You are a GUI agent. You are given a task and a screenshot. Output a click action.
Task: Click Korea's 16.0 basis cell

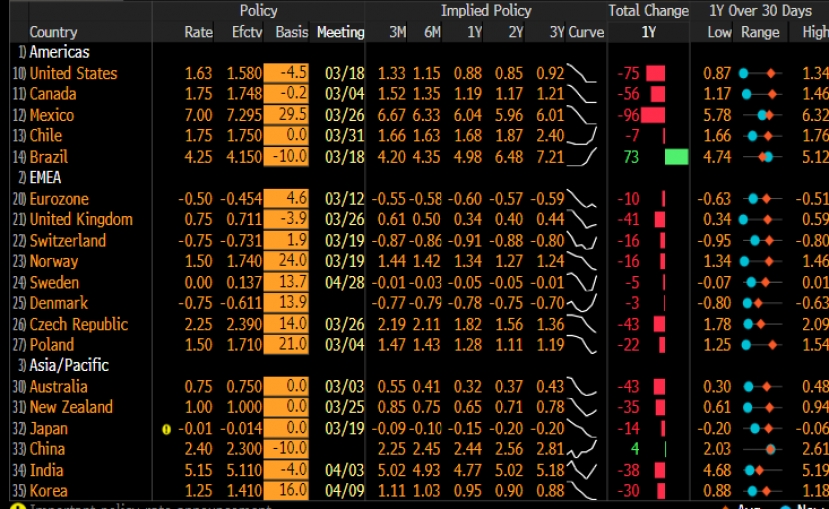[x=286, y=491]
